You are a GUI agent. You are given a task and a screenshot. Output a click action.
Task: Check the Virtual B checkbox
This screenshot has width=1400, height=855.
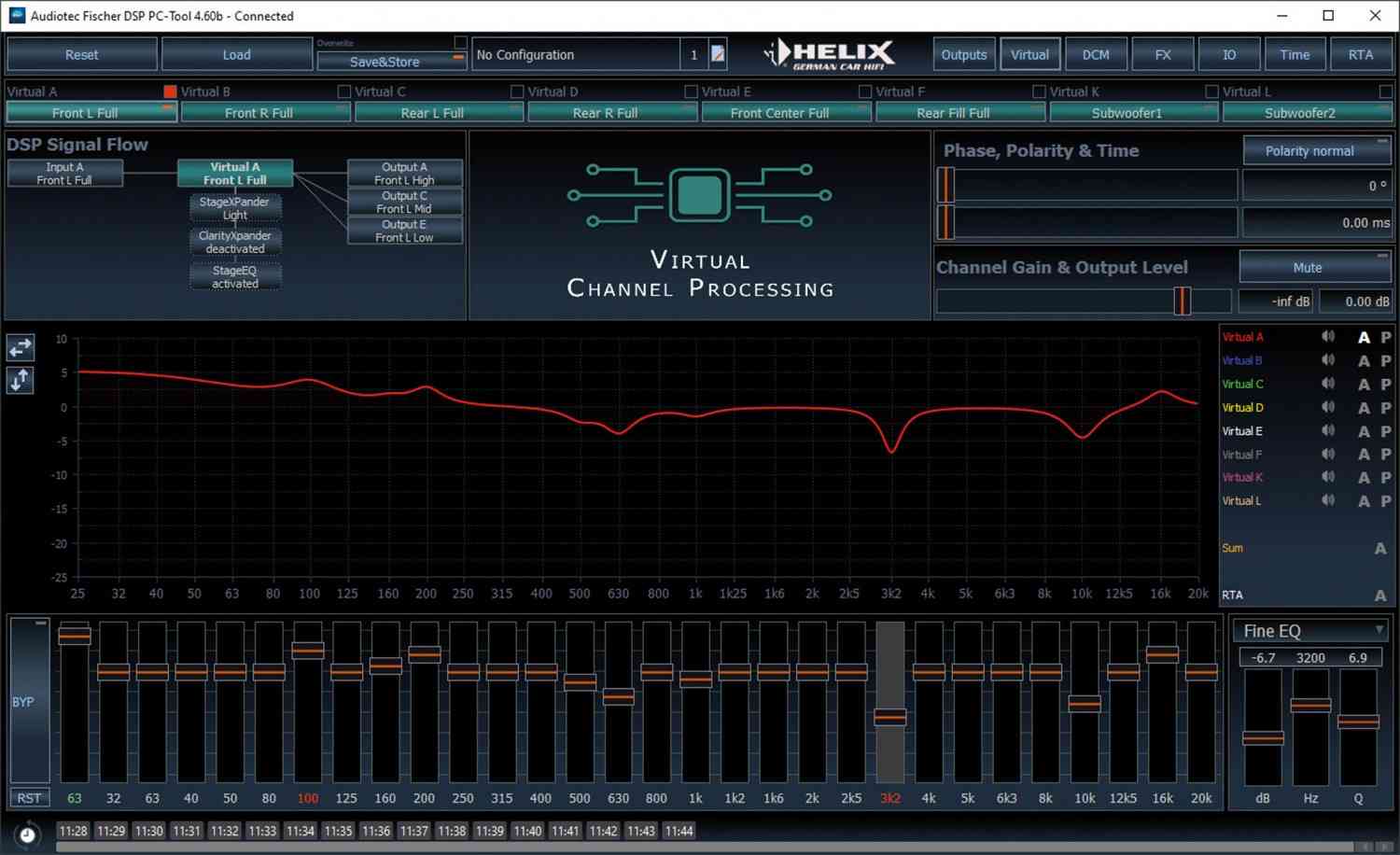[x=343, y=91]
